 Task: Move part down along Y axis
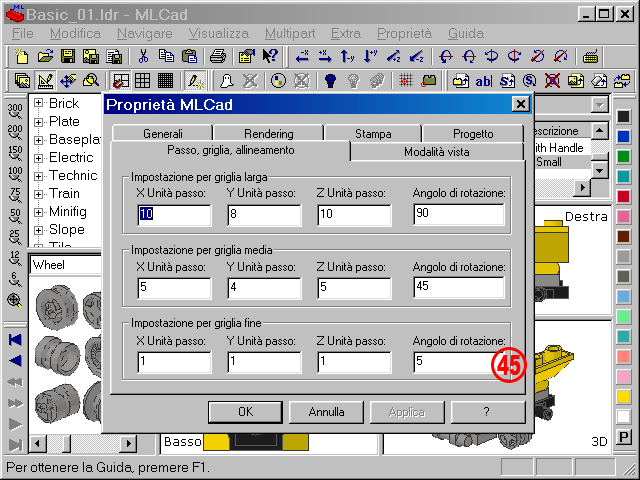click(x=371, y=56)
